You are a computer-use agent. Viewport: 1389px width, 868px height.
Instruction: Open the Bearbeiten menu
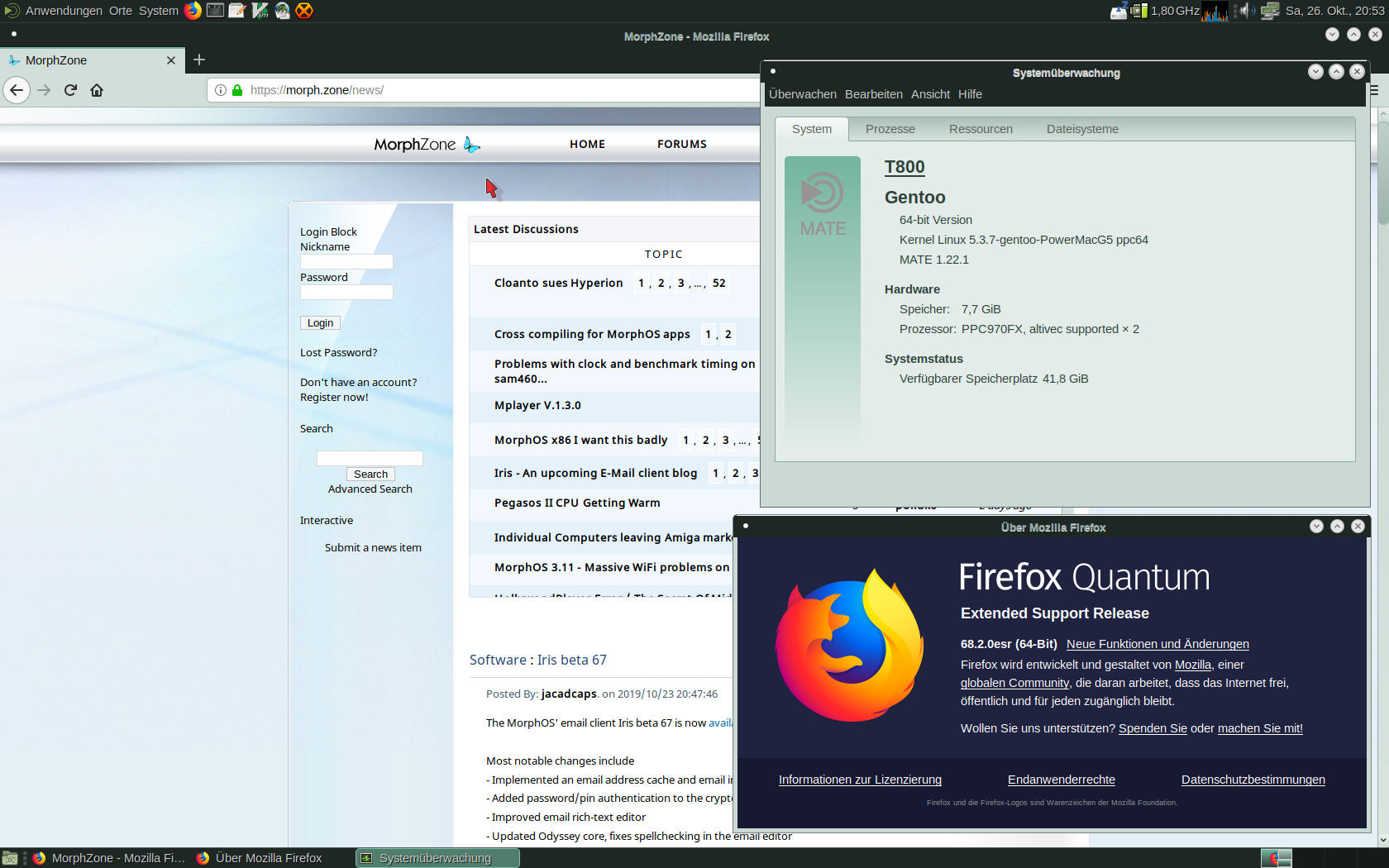pos(874,94)
